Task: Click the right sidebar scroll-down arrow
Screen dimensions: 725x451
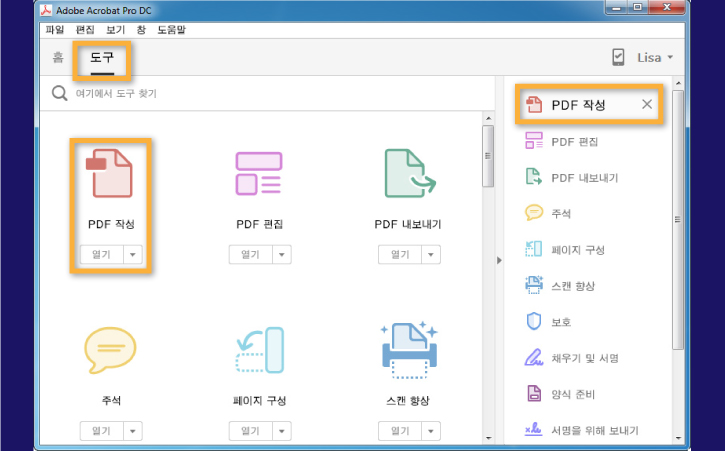Action: [678, 438]
